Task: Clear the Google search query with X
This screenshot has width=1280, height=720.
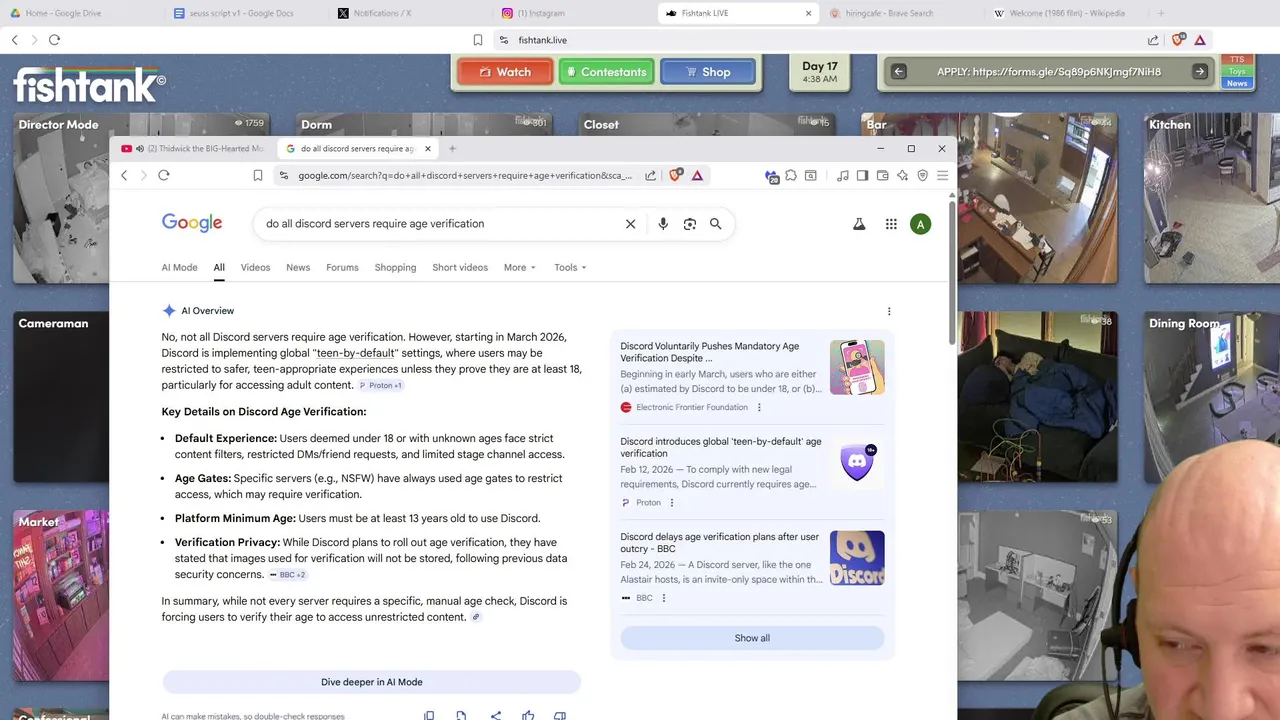Action: (630, 224)
